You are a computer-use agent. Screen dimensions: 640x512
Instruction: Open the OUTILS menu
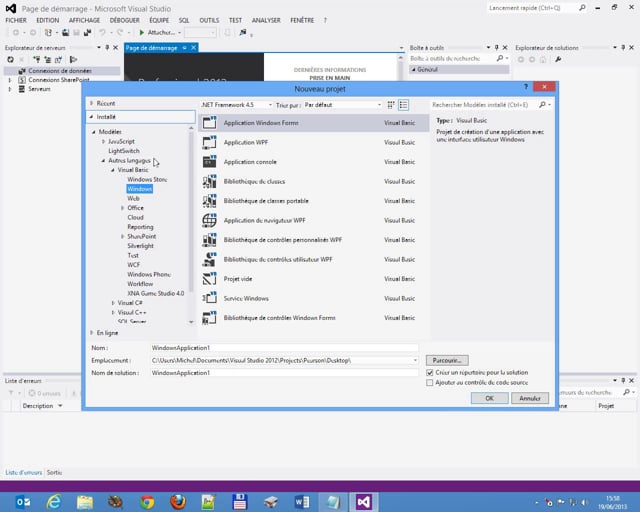pyautogui.click(x=209, y=20)
